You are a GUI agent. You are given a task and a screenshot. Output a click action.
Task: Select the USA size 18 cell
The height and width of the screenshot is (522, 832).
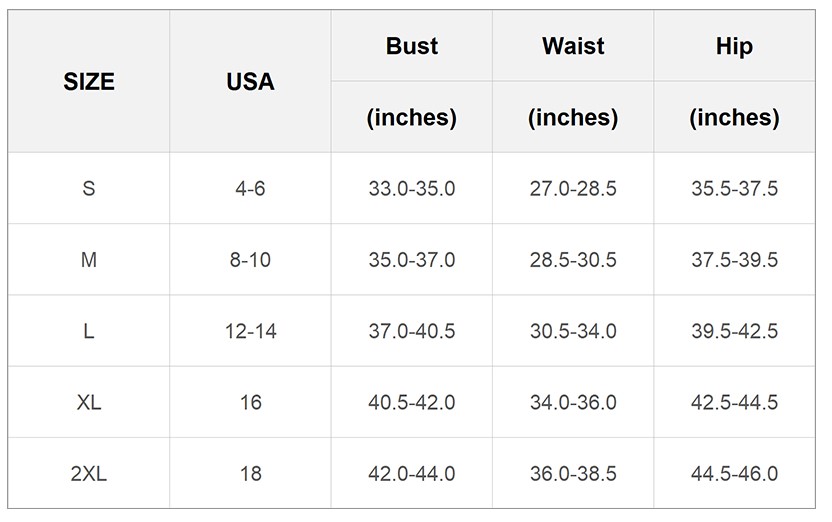[x=250, y=474]
